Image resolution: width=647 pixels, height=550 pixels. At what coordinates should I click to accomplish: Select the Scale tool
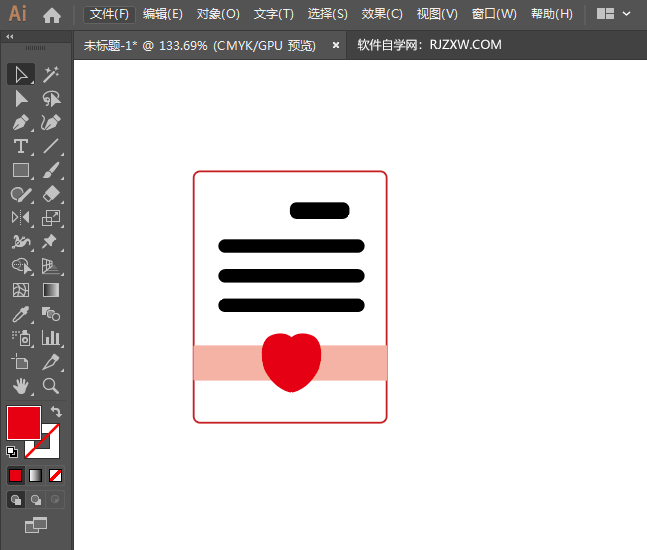tap(51, 218)
